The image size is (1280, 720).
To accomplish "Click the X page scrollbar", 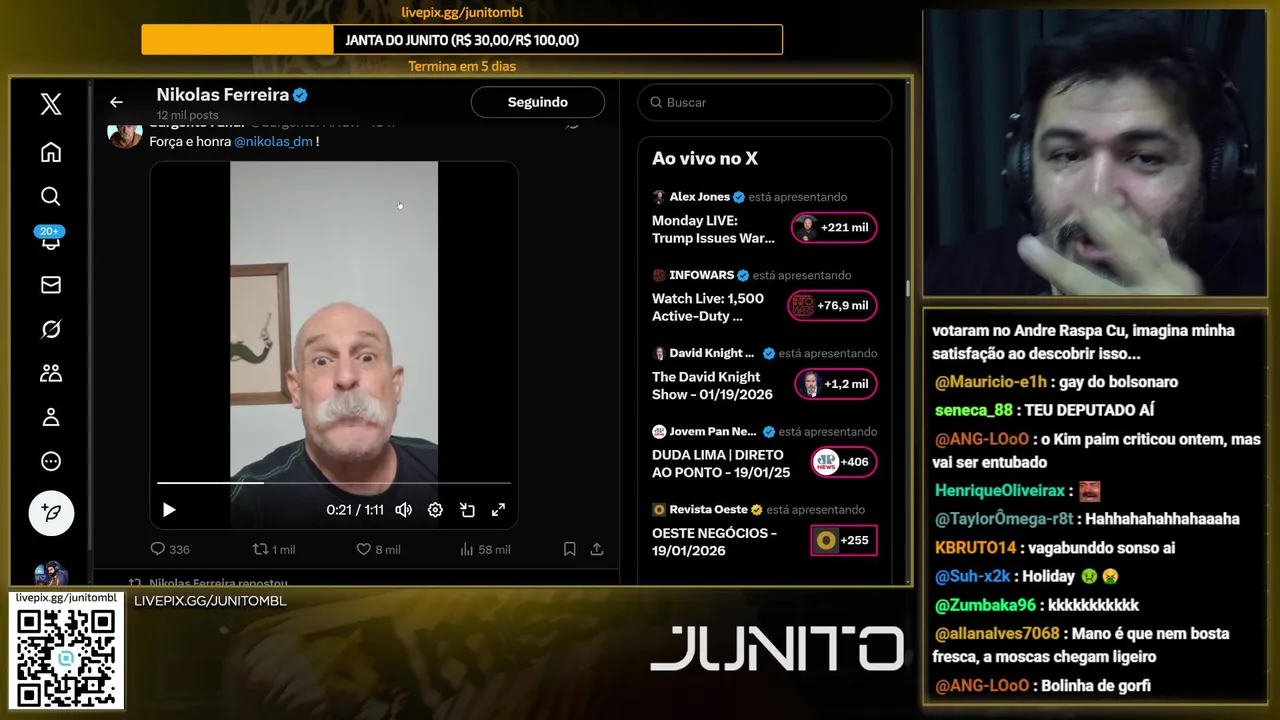I will point(908,288).
